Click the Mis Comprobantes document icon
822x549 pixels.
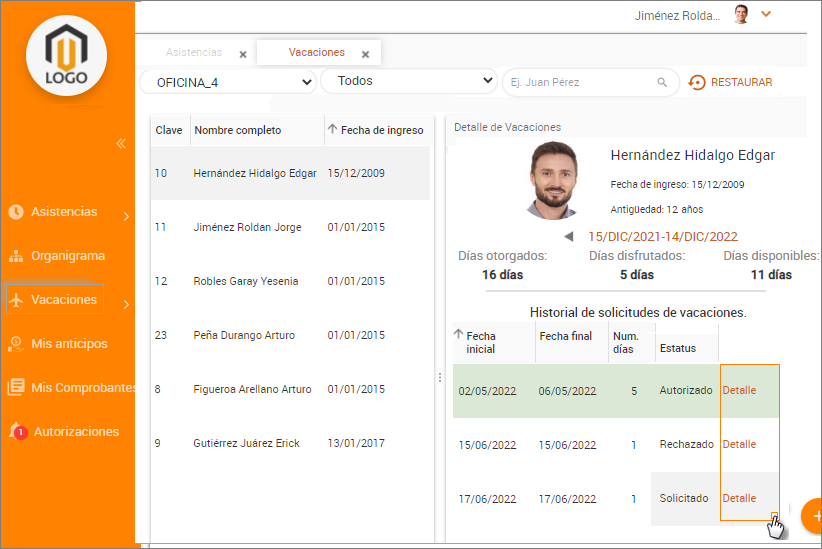[x=16, y=388]
